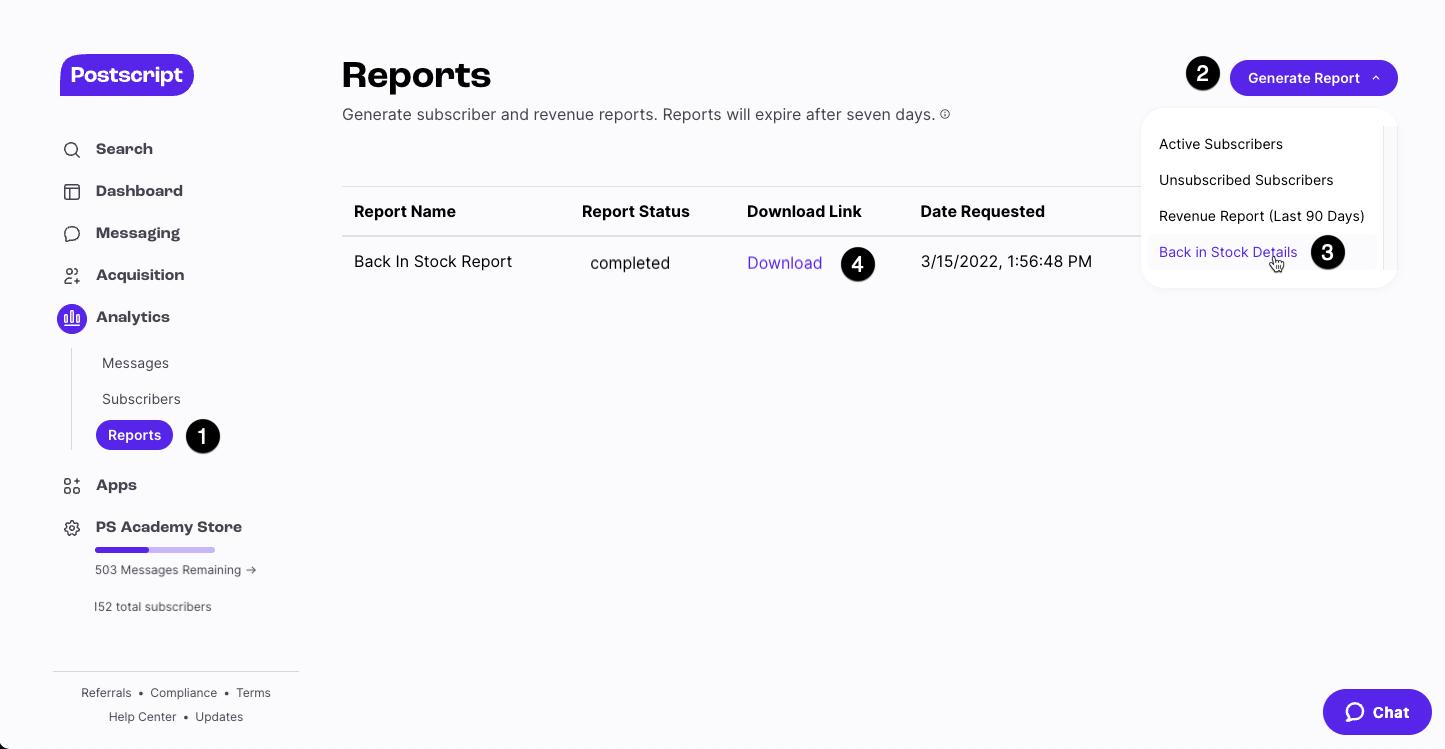Click the chat bubble icon in Chat button
The image size is (1445, 749).
point(1355,712)
